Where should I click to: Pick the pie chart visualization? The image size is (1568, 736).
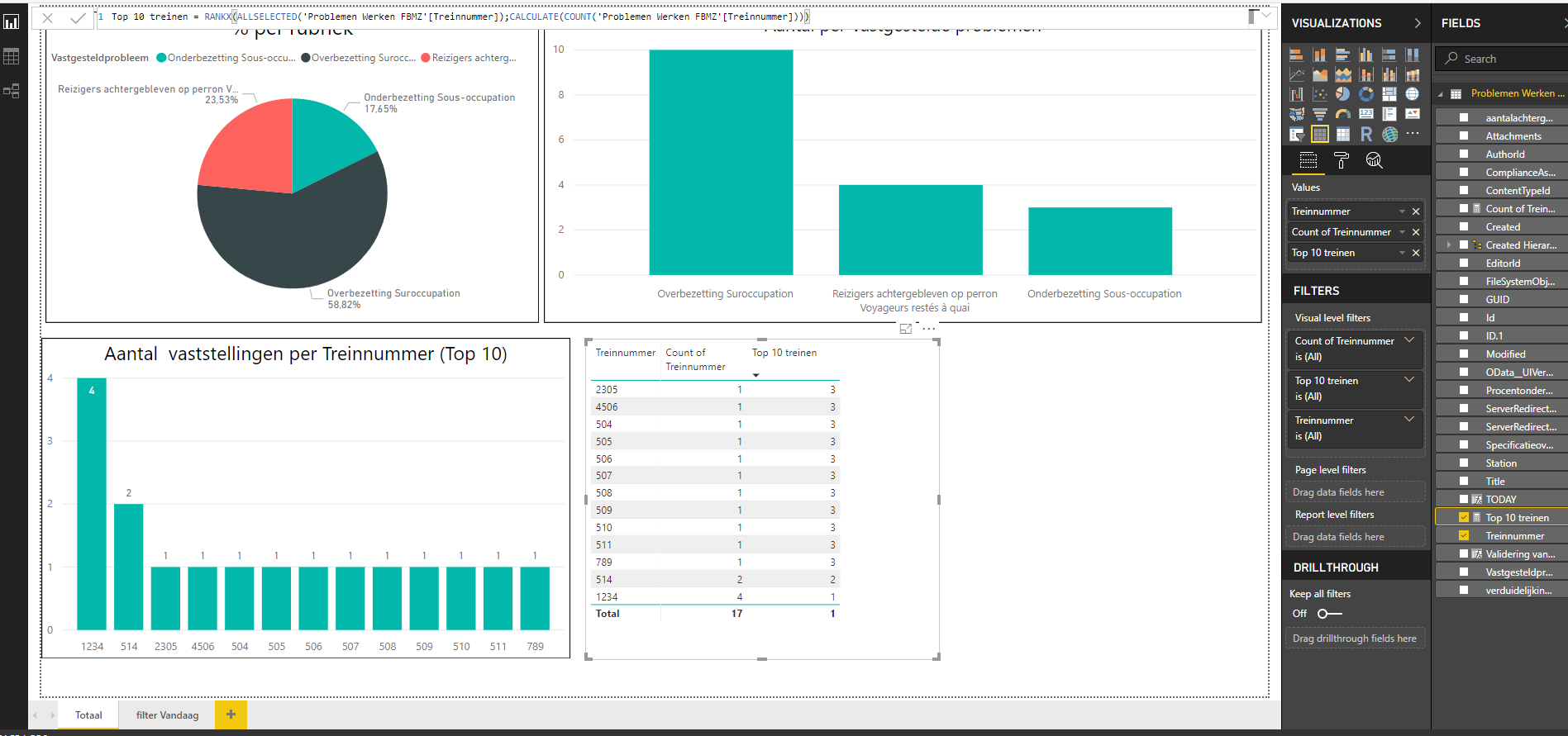pyautogui.click(x=1342, y=95)
